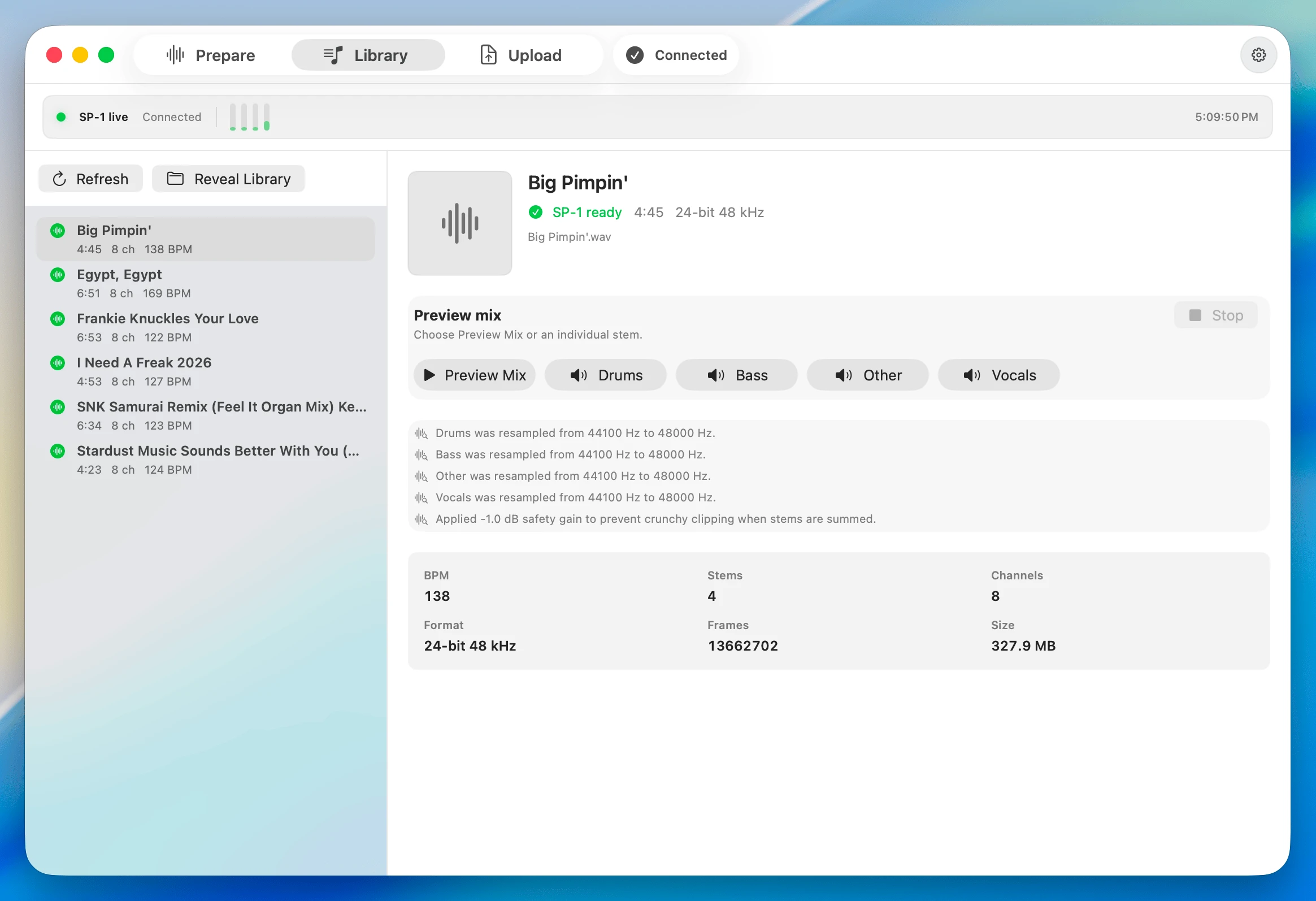Click the Bass resampled note icon
Screen dimensions: 1316x901
point(421,455)
